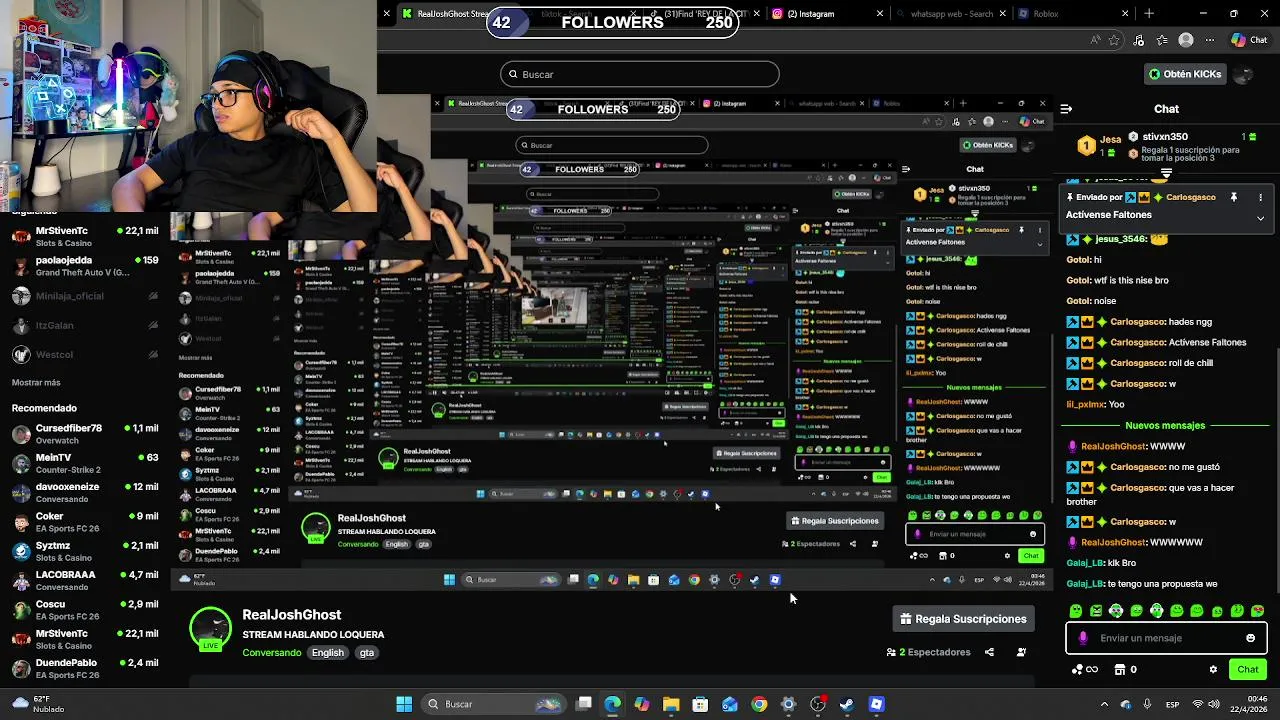Open the emoji picker in chat box
The width and height of the screenshot is (1280, 720).
click(1250, 638)
